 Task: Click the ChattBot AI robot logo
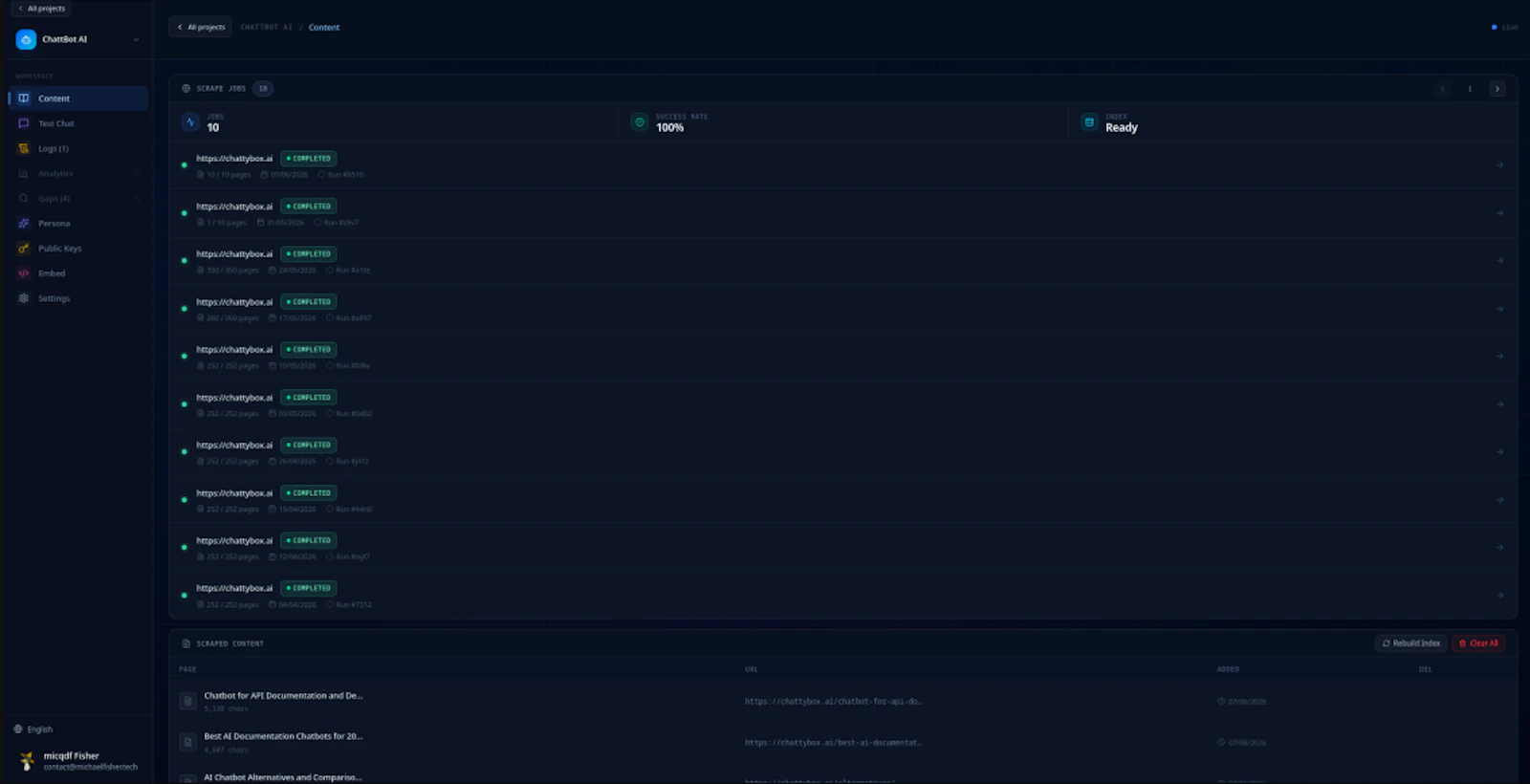click(26, 39)
